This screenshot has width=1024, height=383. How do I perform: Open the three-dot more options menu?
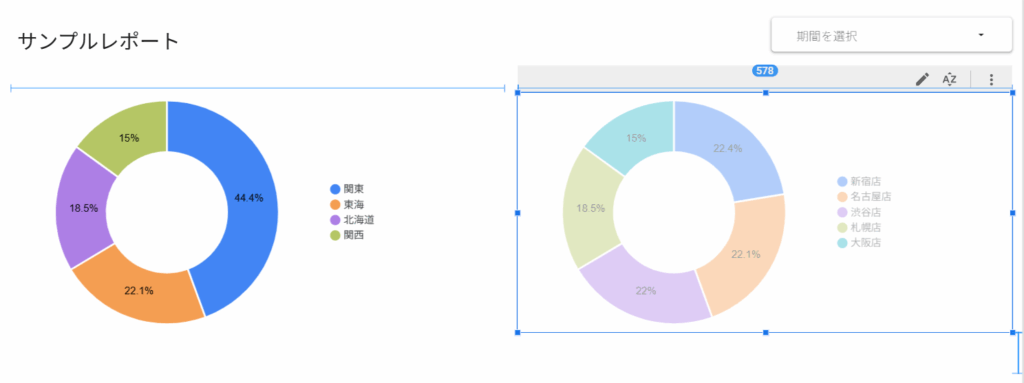[x=991, y=79]
